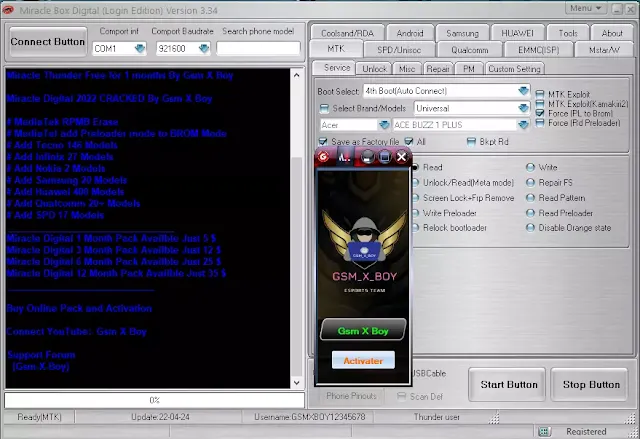Viewport: 640px width, 439px height.
Task: Select Repair FS option
Action: click(x=530, y=182)
